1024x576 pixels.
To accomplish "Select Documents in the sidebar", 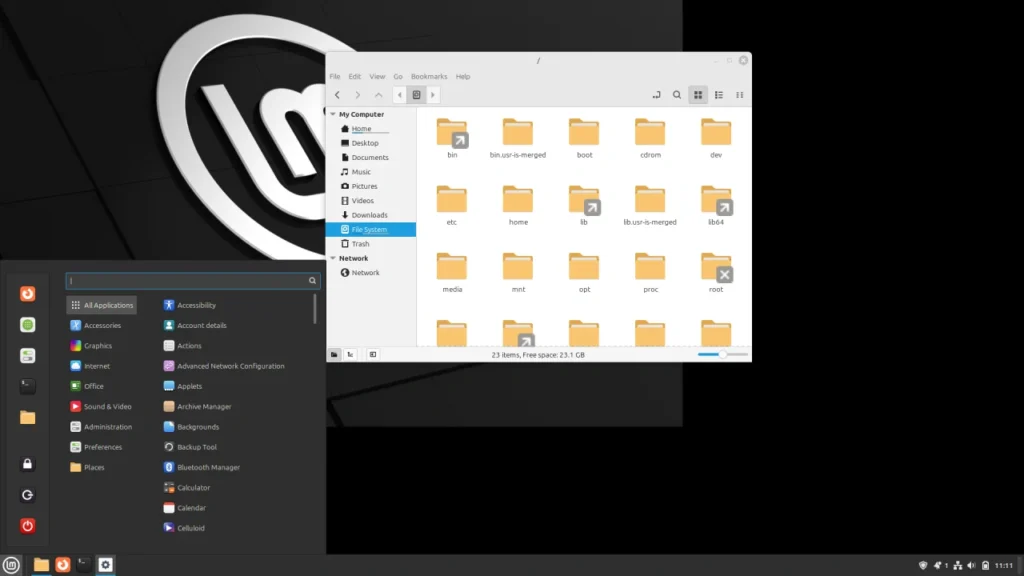I will point(371,157).
